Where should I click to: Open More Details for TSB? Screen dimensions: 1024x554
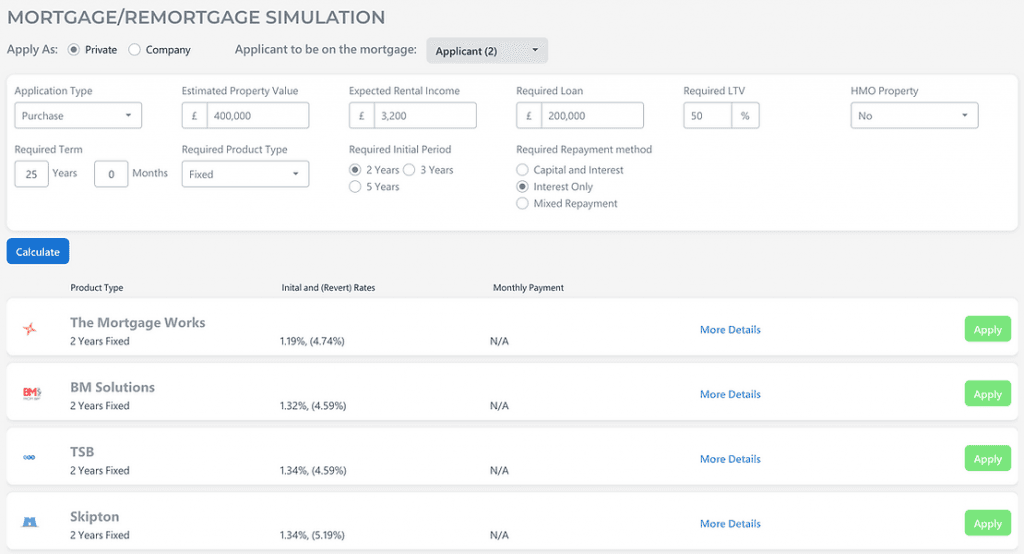[730, 459]
